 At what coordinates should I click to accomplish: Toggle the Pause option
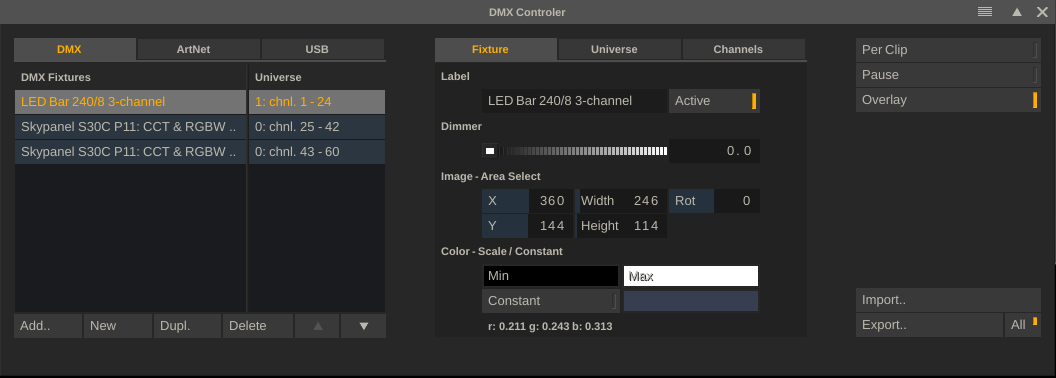point(948,75)
